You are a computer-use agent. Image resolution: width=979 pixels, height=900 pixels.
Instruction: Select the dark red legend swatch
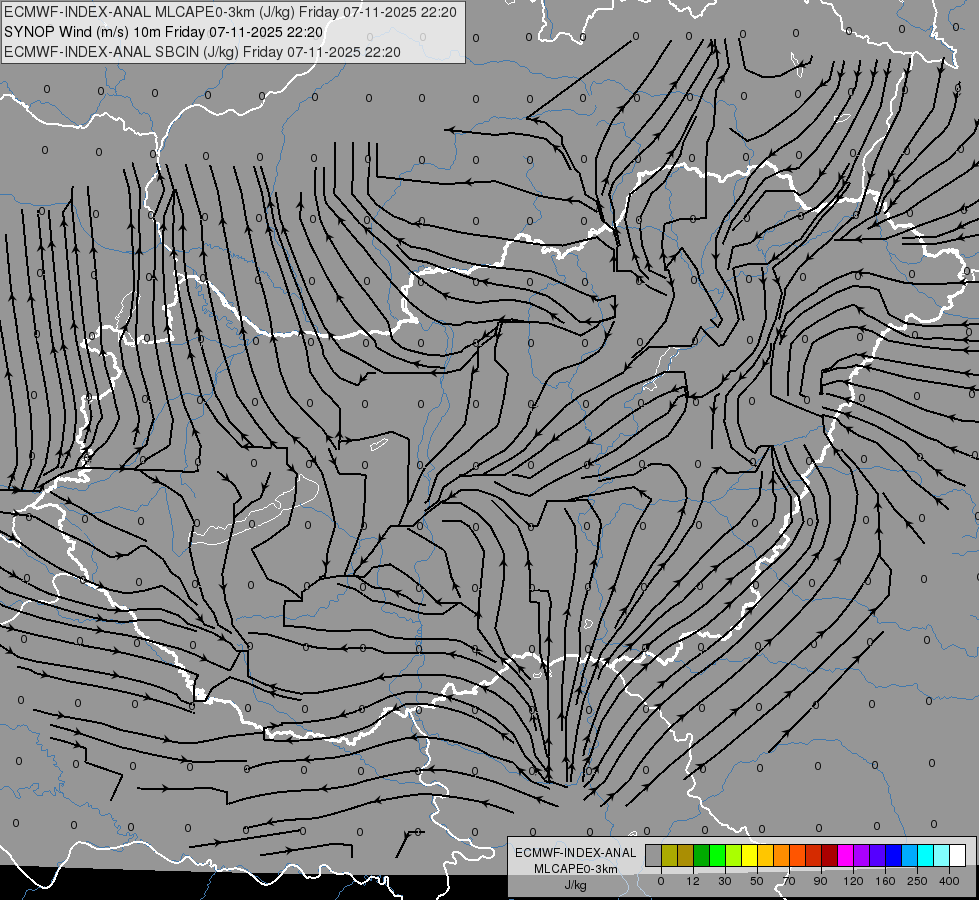tap(830, 856)
